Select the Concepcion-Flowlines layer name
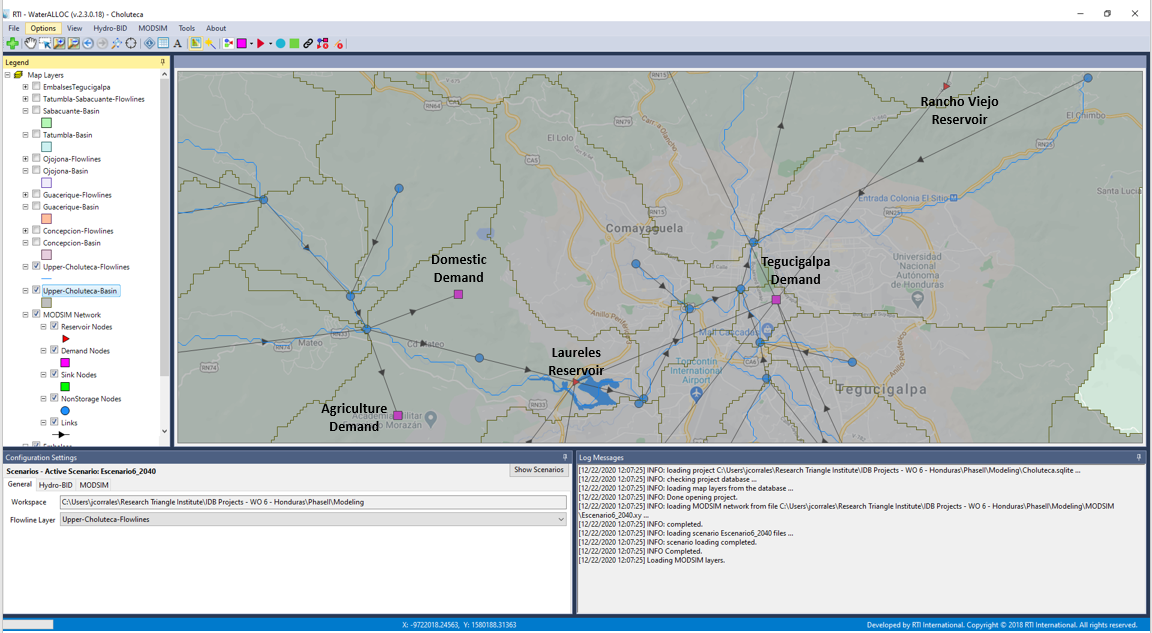The image size is (1152, 633). pos(78,231)
